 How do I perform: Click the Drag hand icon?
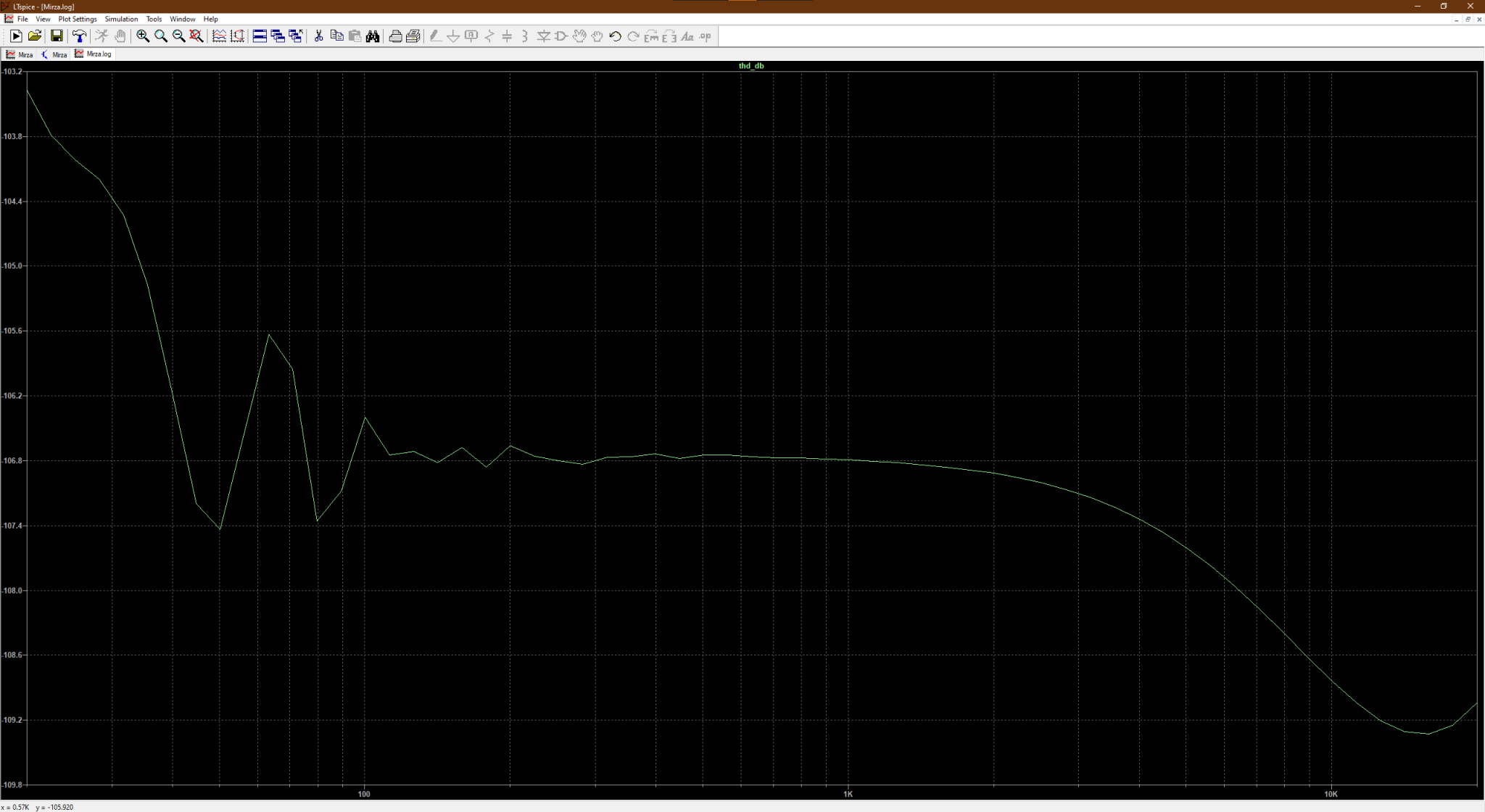point(597,36)
